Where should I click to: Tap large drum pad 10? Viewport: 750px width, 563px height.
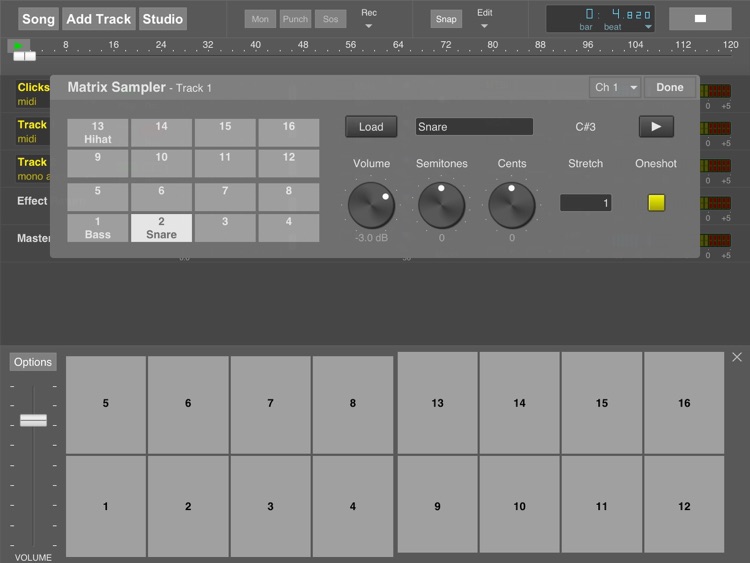[519, 504]
